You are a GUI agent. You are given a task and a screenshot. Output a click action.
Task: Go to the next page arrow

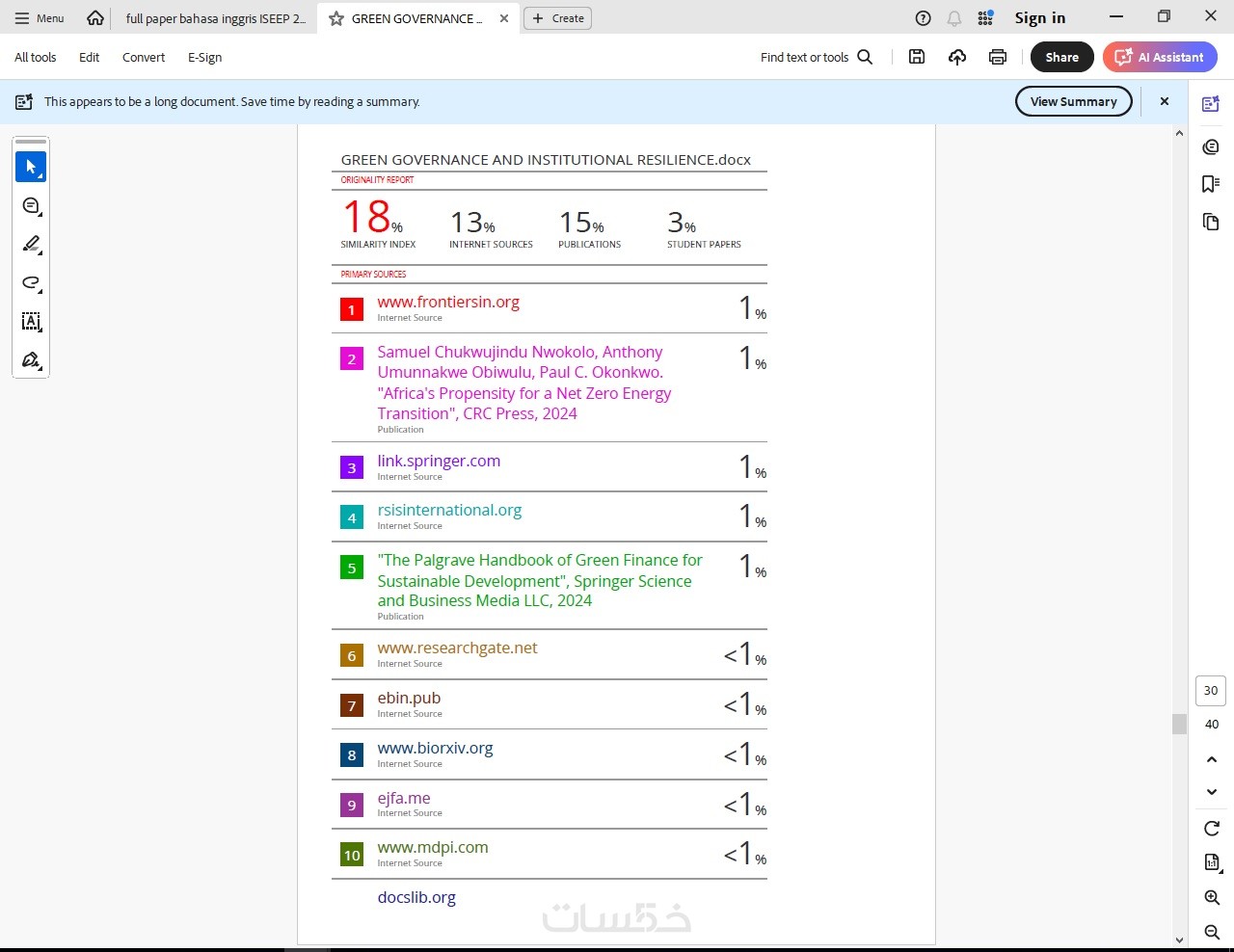1212,792
